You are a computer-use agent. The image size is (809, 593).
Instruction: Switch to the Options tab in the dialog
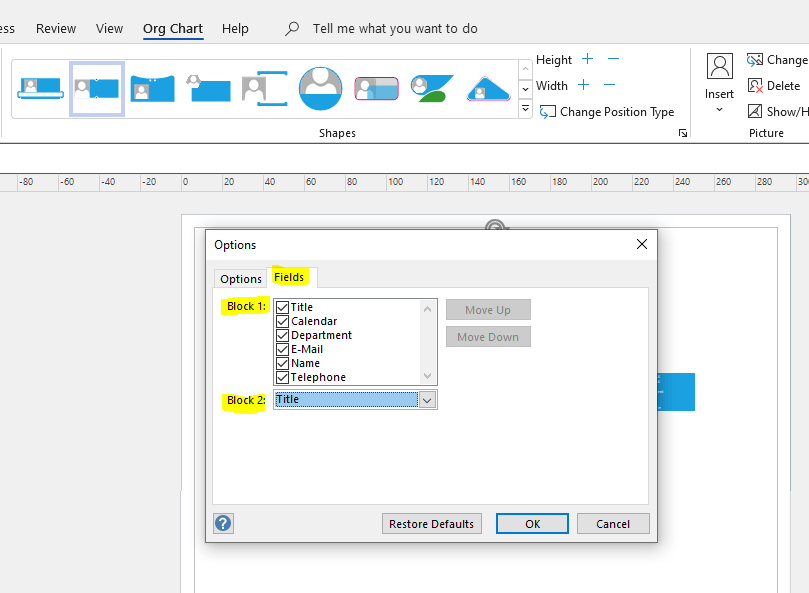[240, 278]
